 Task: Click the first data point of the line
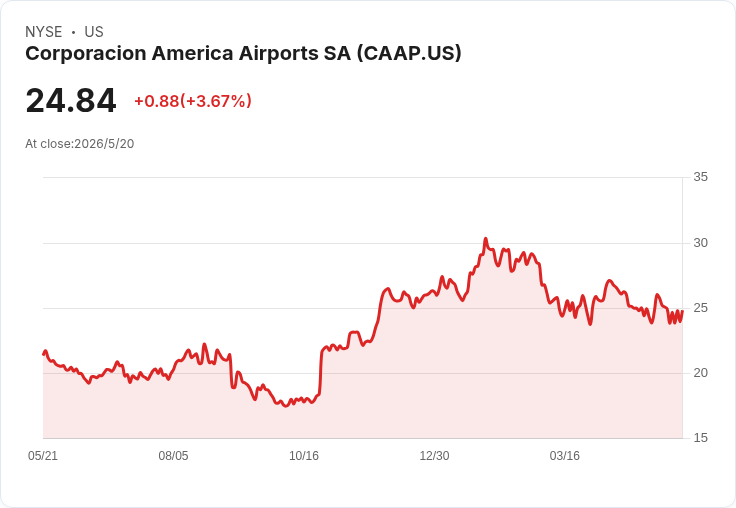(44, 354)
